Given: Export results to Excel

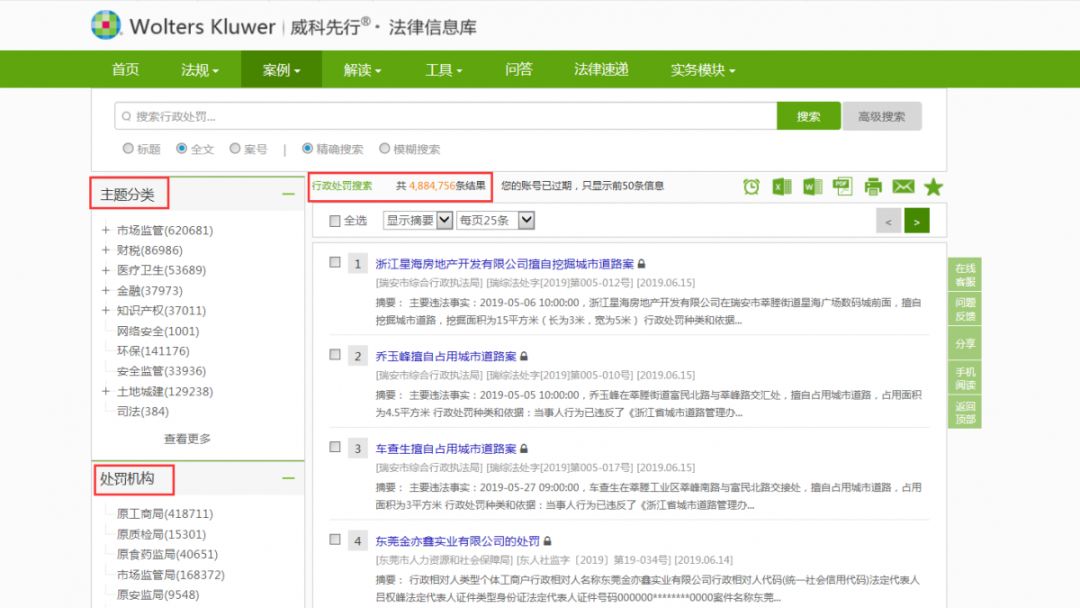Looking at the screenshot, I should click(x=781, y=186).
